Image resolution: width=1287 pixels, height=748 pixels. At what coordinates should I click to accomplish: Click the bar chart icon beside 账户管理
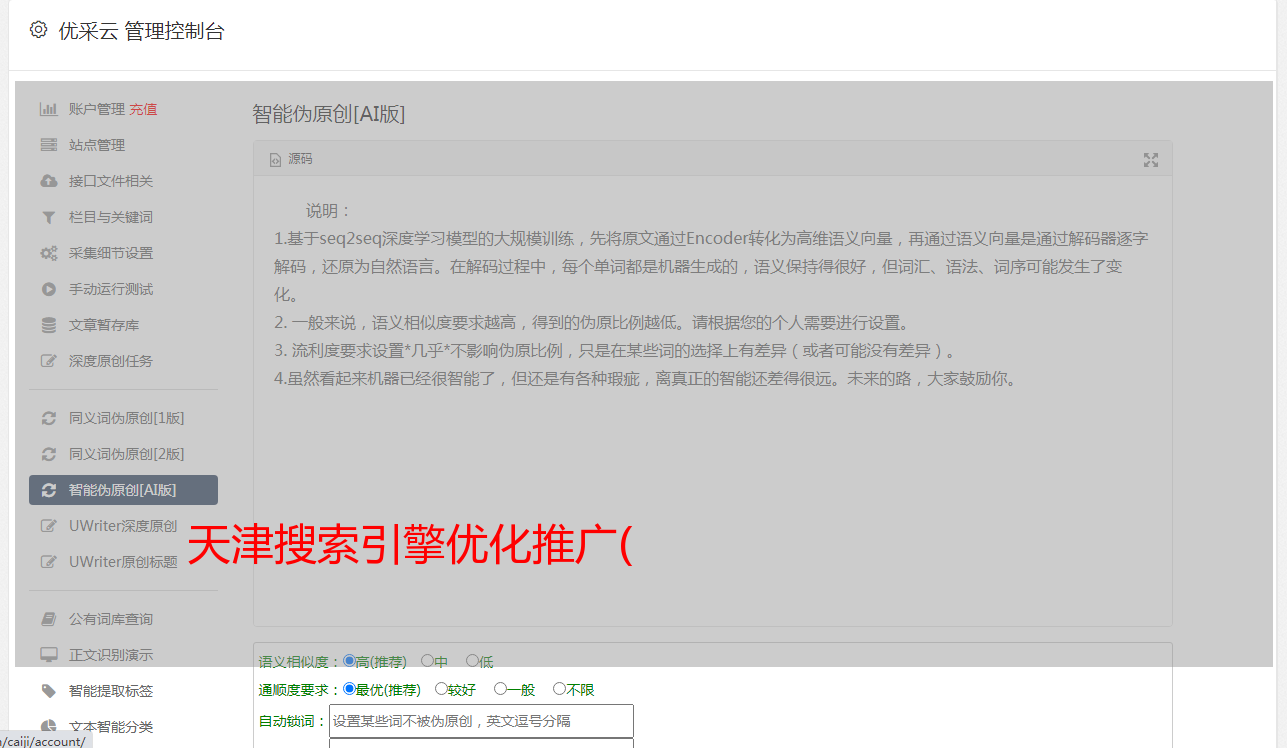(x=48, y=109)
